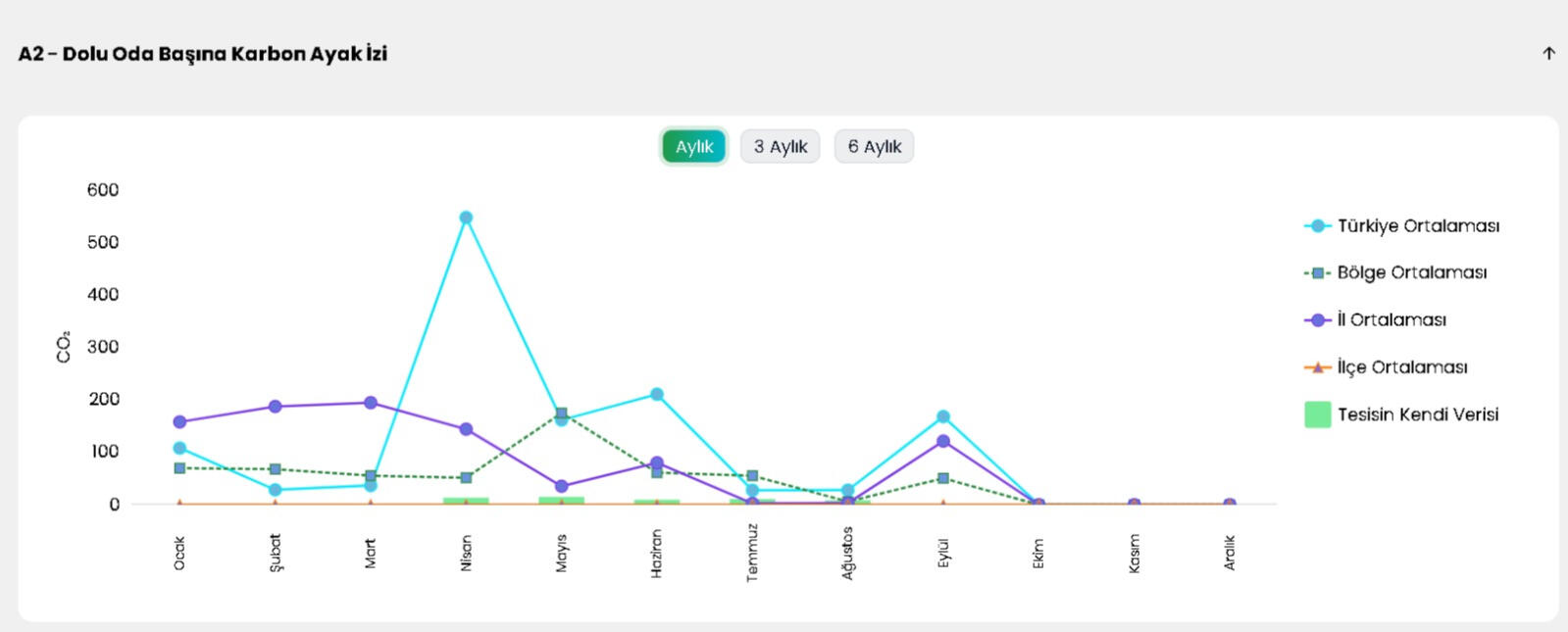The height and width of the screenshot is (632, 1568).
Task: Click the İl Ortalaması point at Şubat
Action: click(x=276, y=407)
